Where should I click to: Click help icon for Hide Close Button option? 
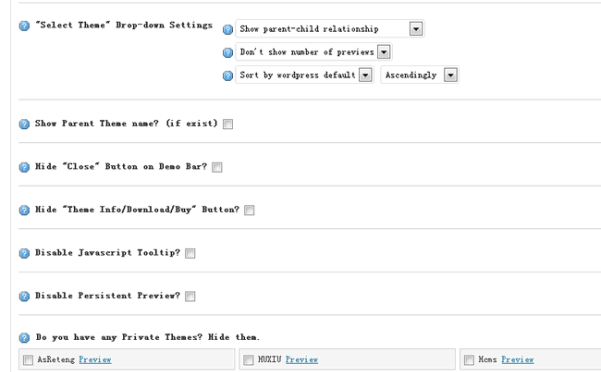24,167
